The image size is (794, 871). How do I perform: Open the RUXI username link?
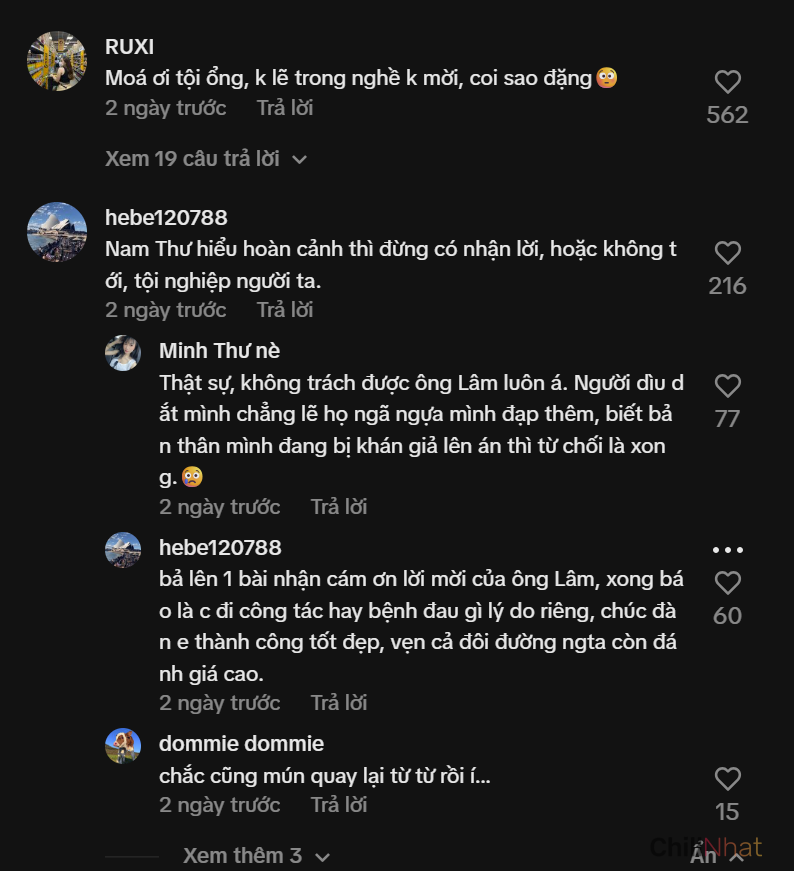(130, 47)
